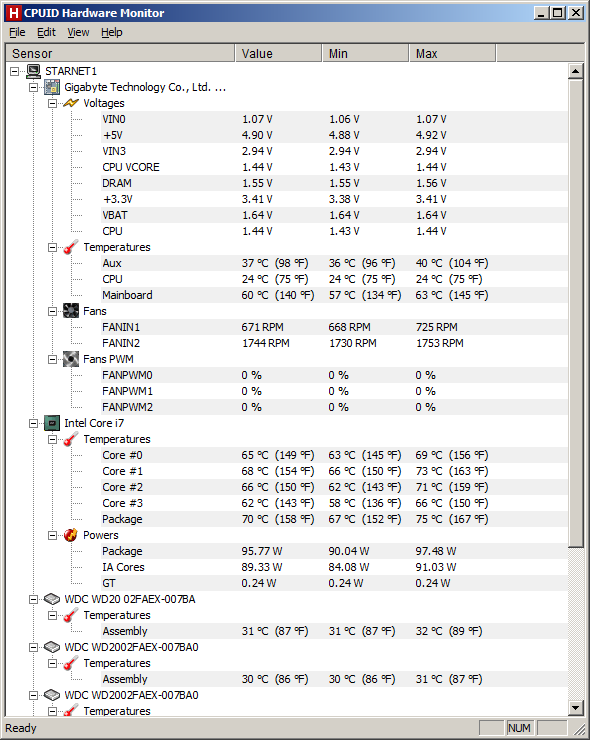Click the CPUID Hardware Monitor title bar logo
The image size is (590, 740).
click(14, 13)
